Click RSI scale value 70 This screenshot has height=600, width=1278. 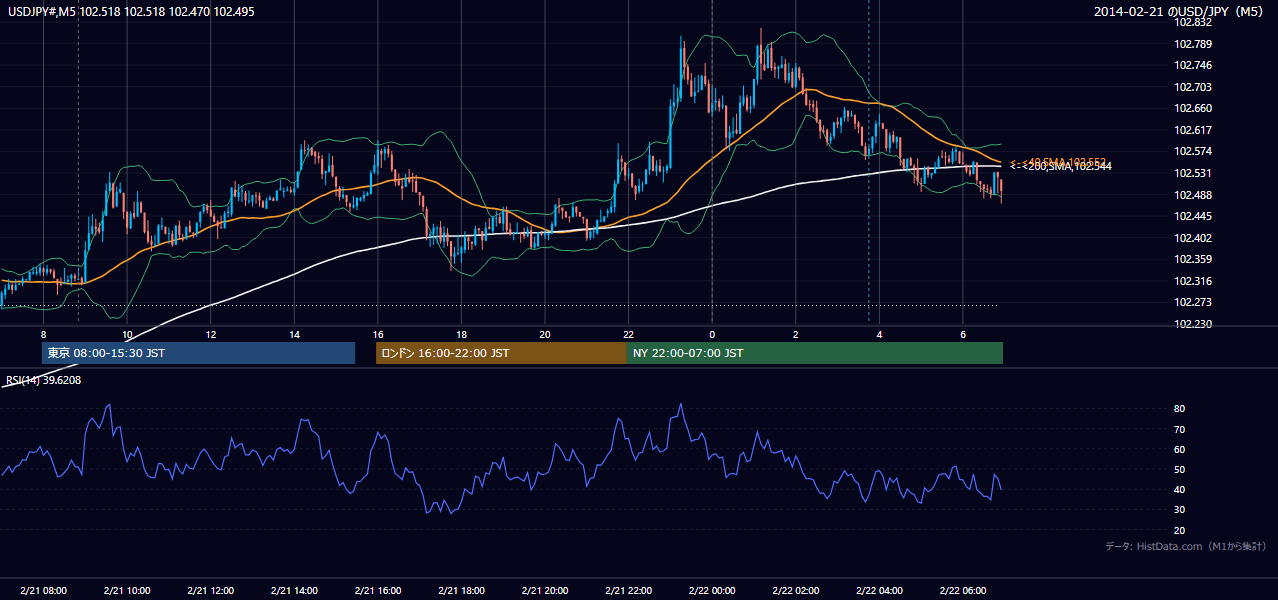click(x=1180, y=429)
